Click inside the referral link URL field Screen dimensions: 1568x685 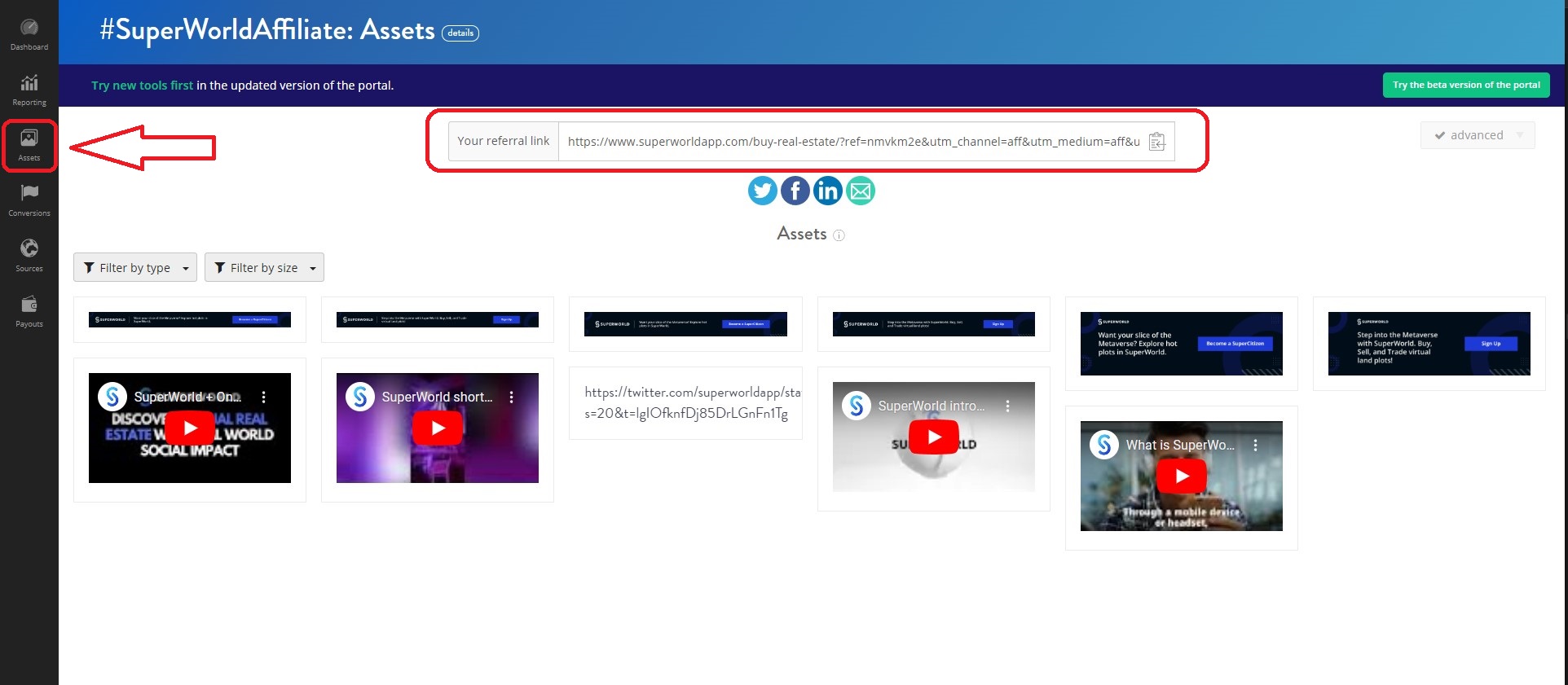(x=853, y=142)
